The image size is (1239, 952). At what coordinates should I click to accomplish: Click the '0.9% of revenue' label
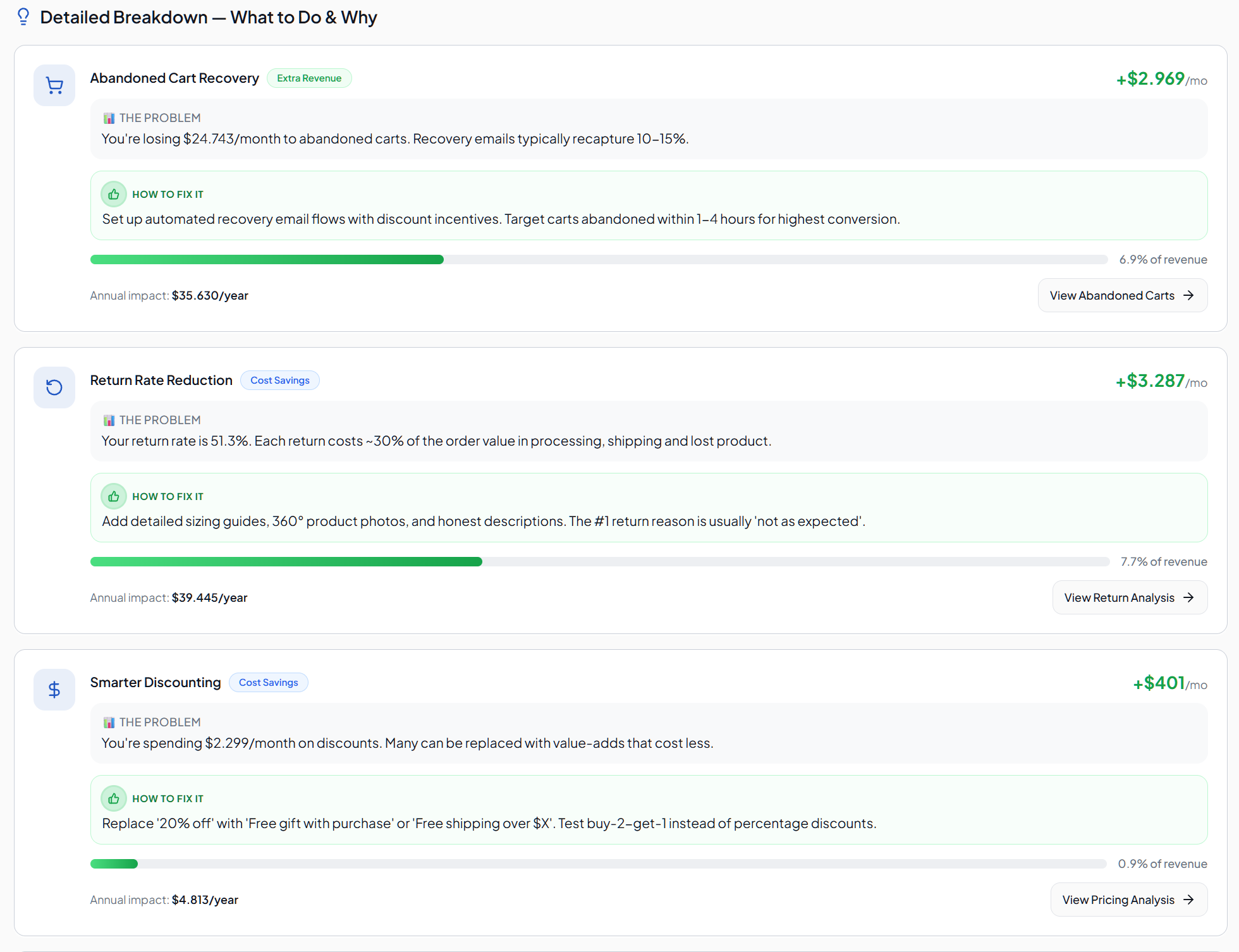[1163, 864]
